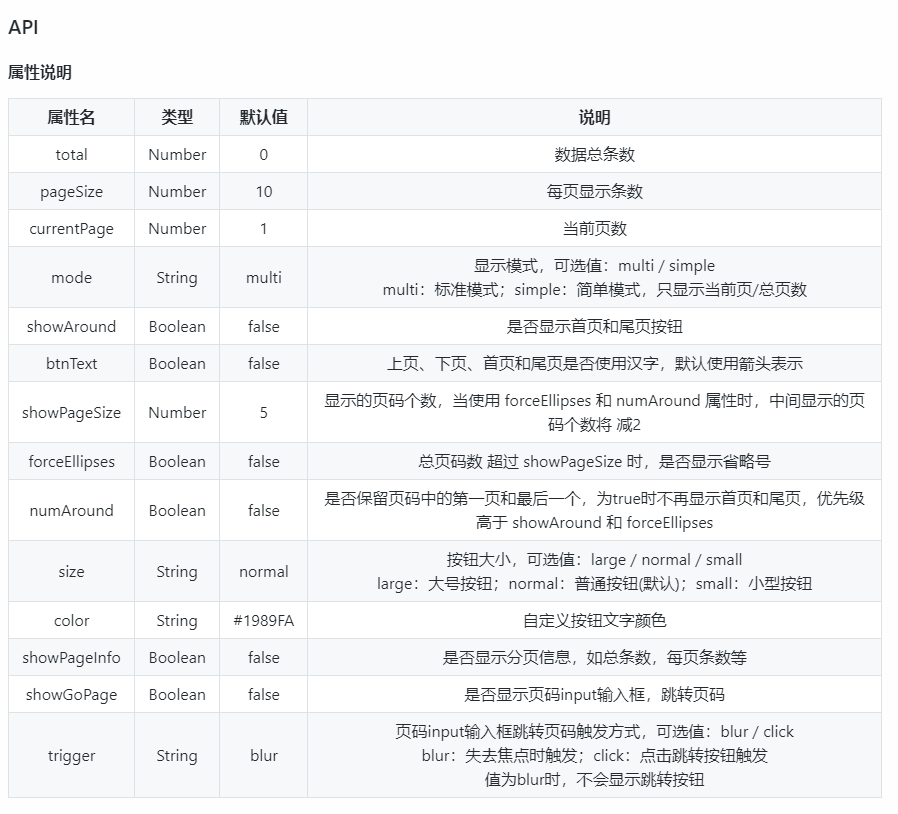Click the forceEllipses property cell
This screenshot has height=814, width=898.
pos(70,461)
